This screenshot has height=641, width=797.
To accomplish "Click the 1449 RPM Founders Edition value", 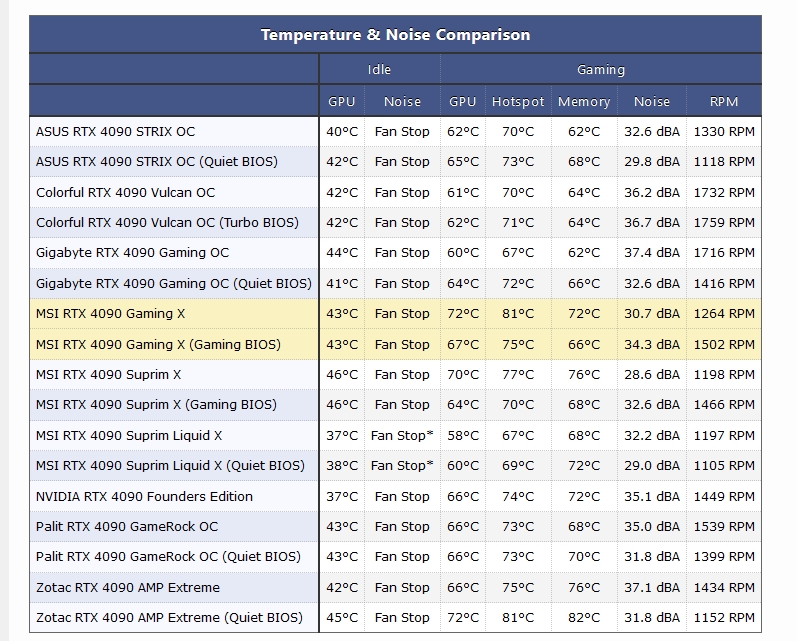I will coord(724,496).
